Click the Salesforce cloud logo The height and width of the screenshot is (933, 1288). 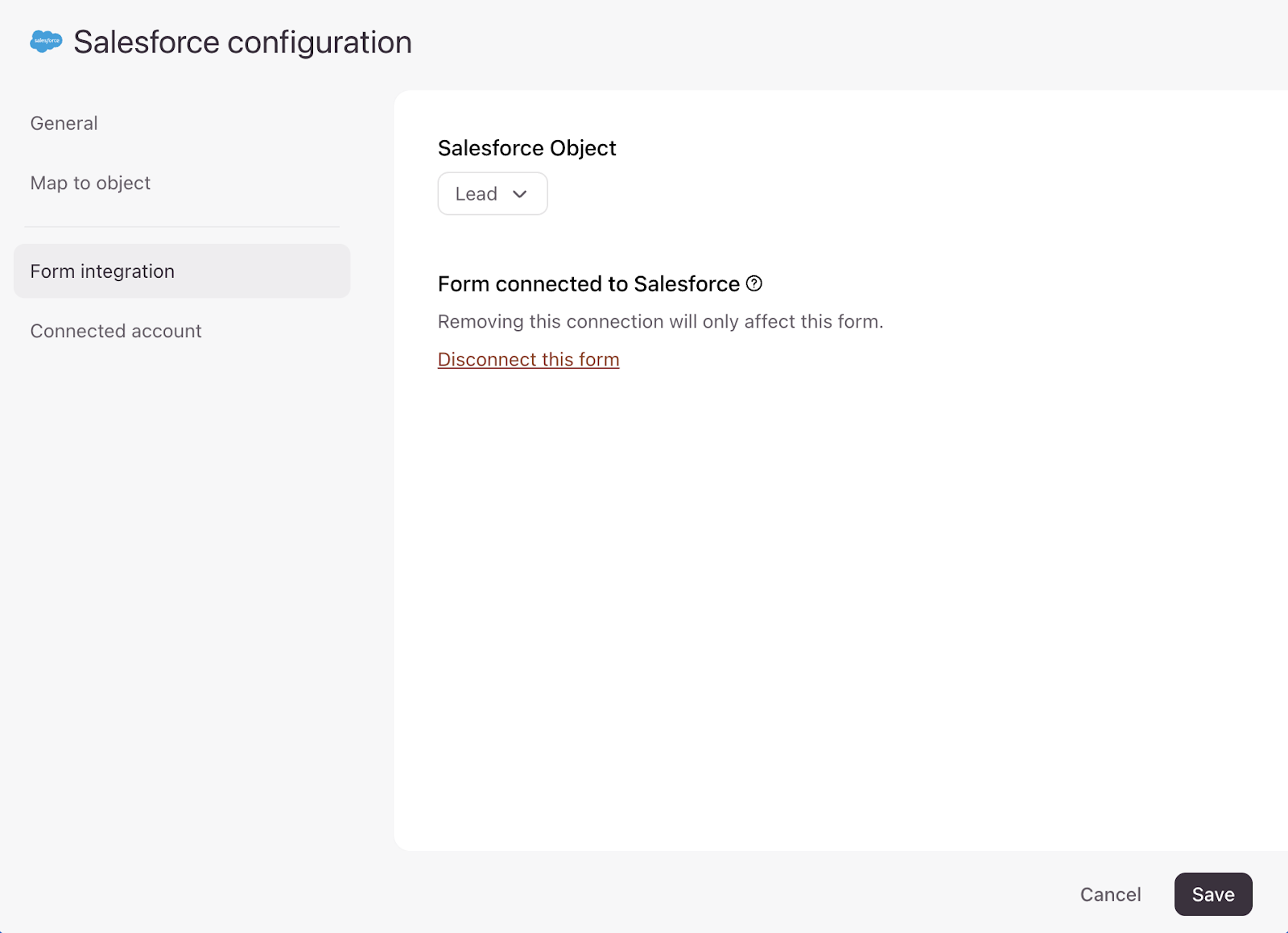pos(46,41)
